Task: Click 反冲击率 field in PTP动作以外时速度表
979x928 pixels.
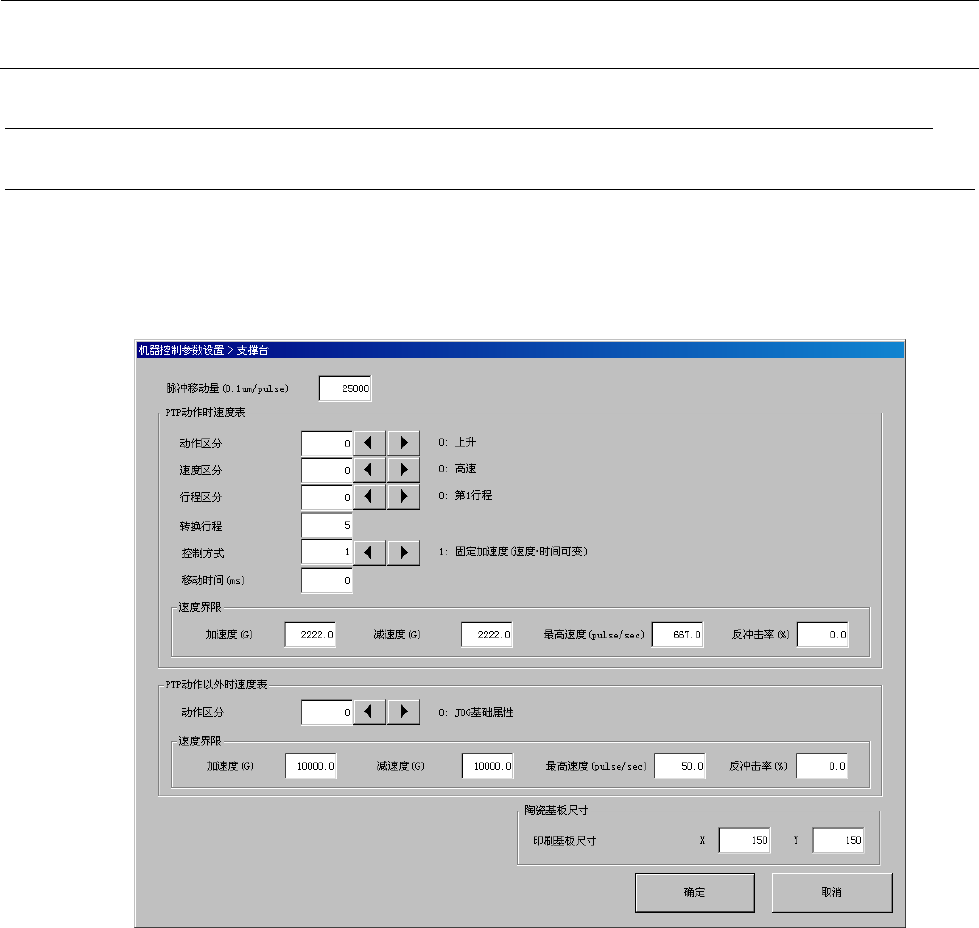Action: point(822,766)
